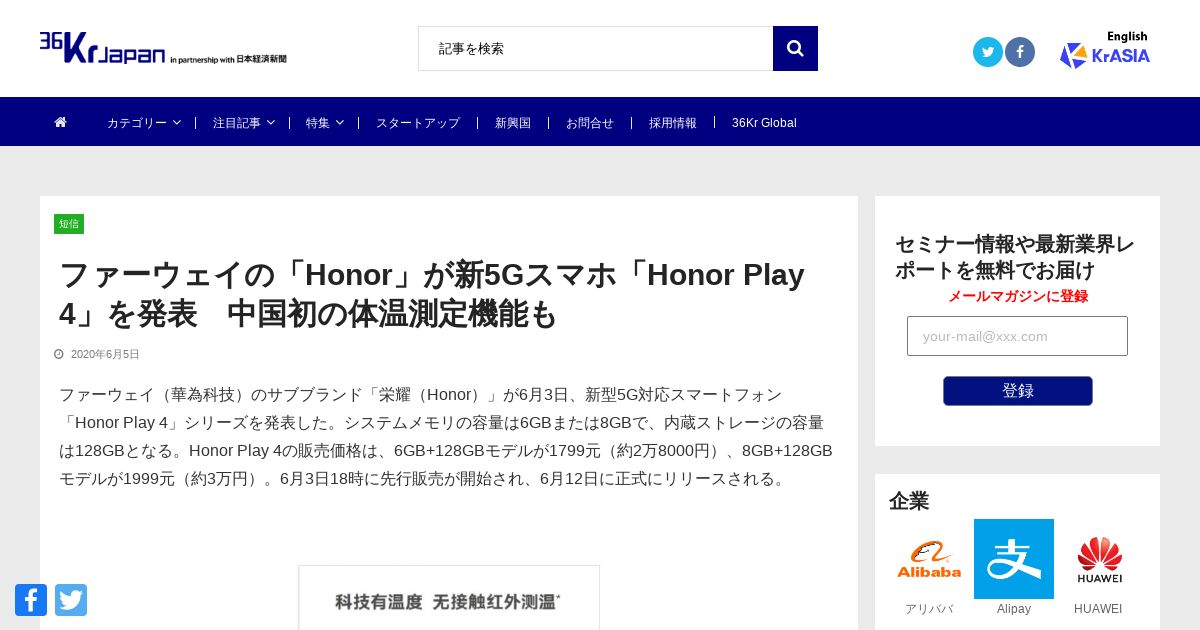Viewport: 1200px width, 630px height.
Task: Expand the 特集 menu
Action: click(324, 123)
